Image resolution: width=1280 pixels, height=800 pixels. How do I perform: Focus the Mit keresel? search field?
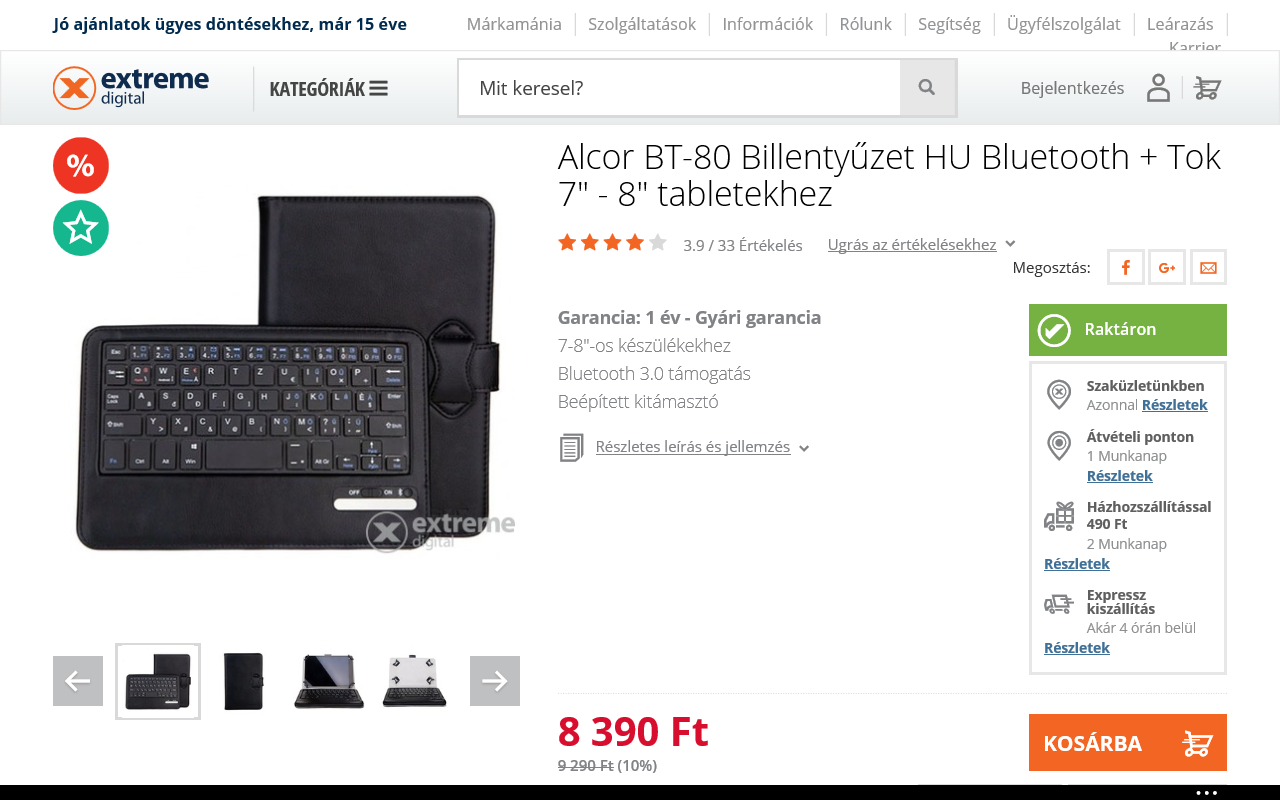click(680, 88)
